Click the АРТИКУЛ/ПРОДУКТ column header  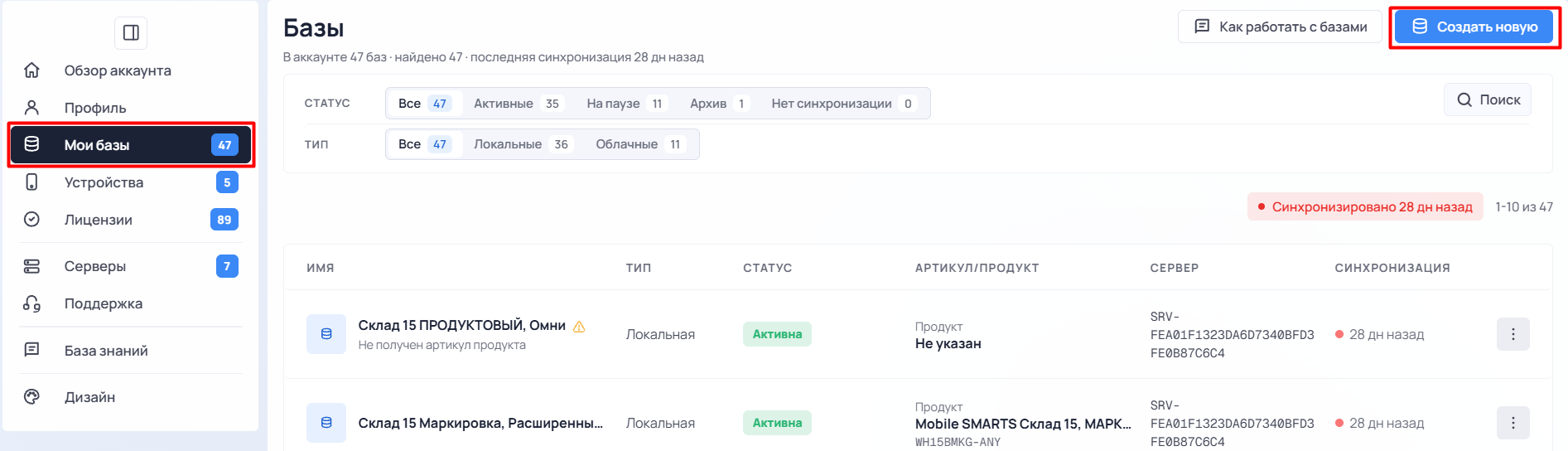coord(977,268)
